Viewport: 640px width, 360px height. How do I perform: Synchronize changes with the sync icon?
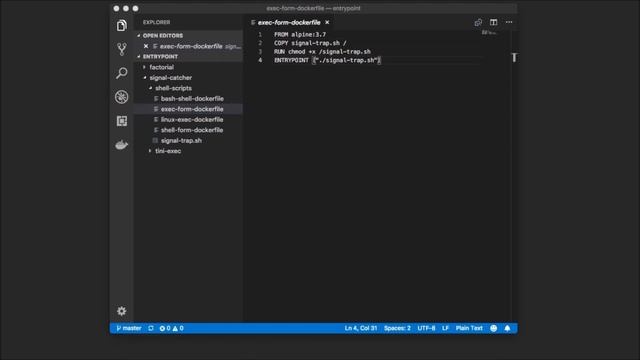click(151, 328)
